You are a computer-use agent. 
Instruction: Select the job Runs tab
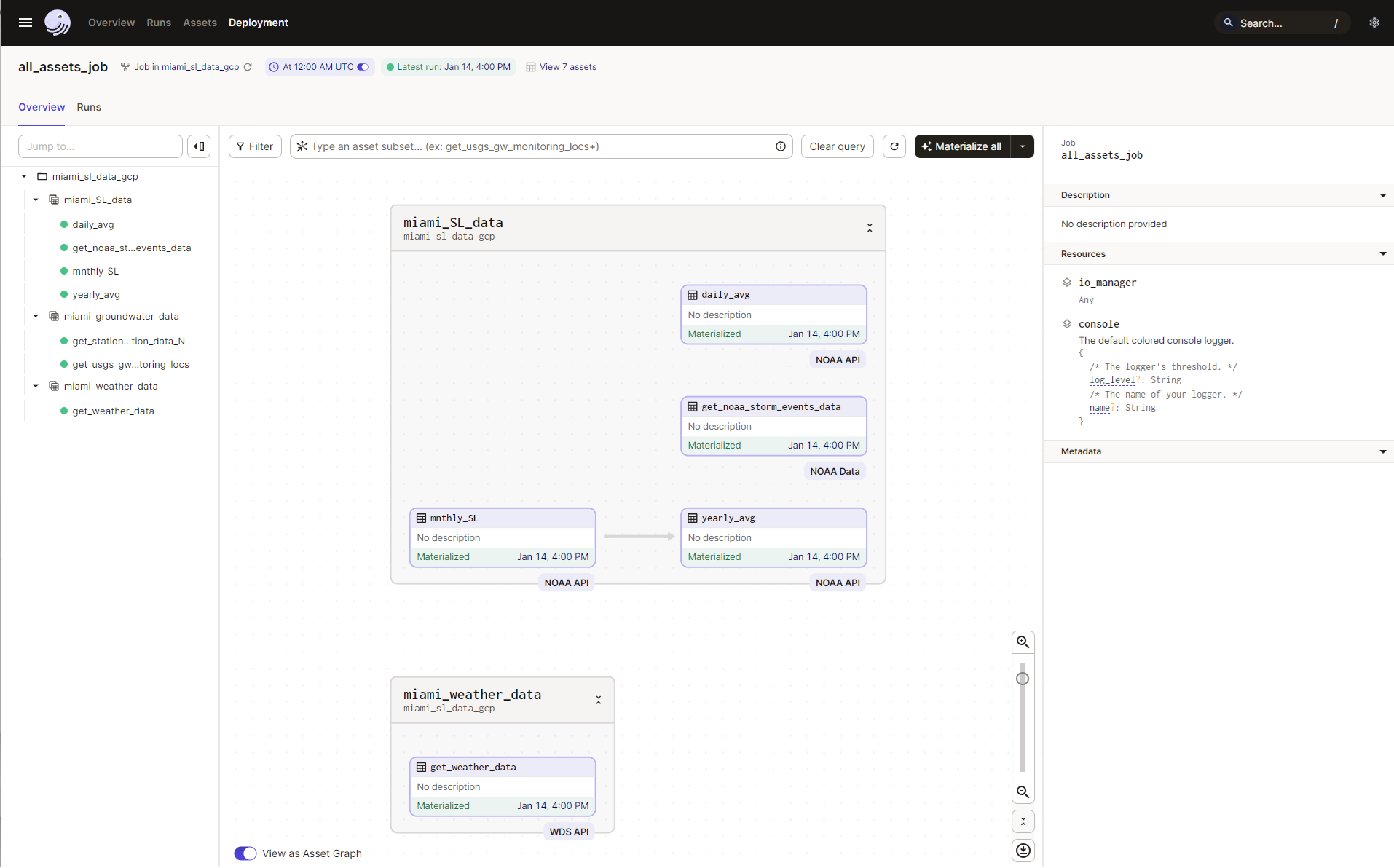tap(89, 107)
